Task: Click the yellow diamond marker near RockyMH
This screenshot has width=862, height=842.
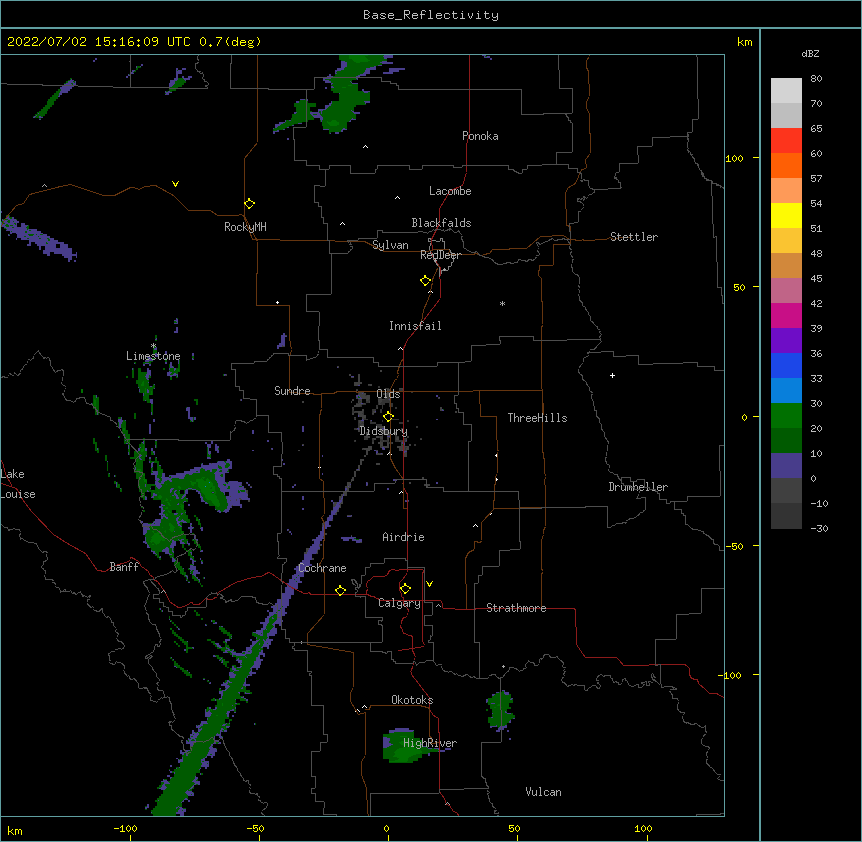Action: [x=249, y=203]
